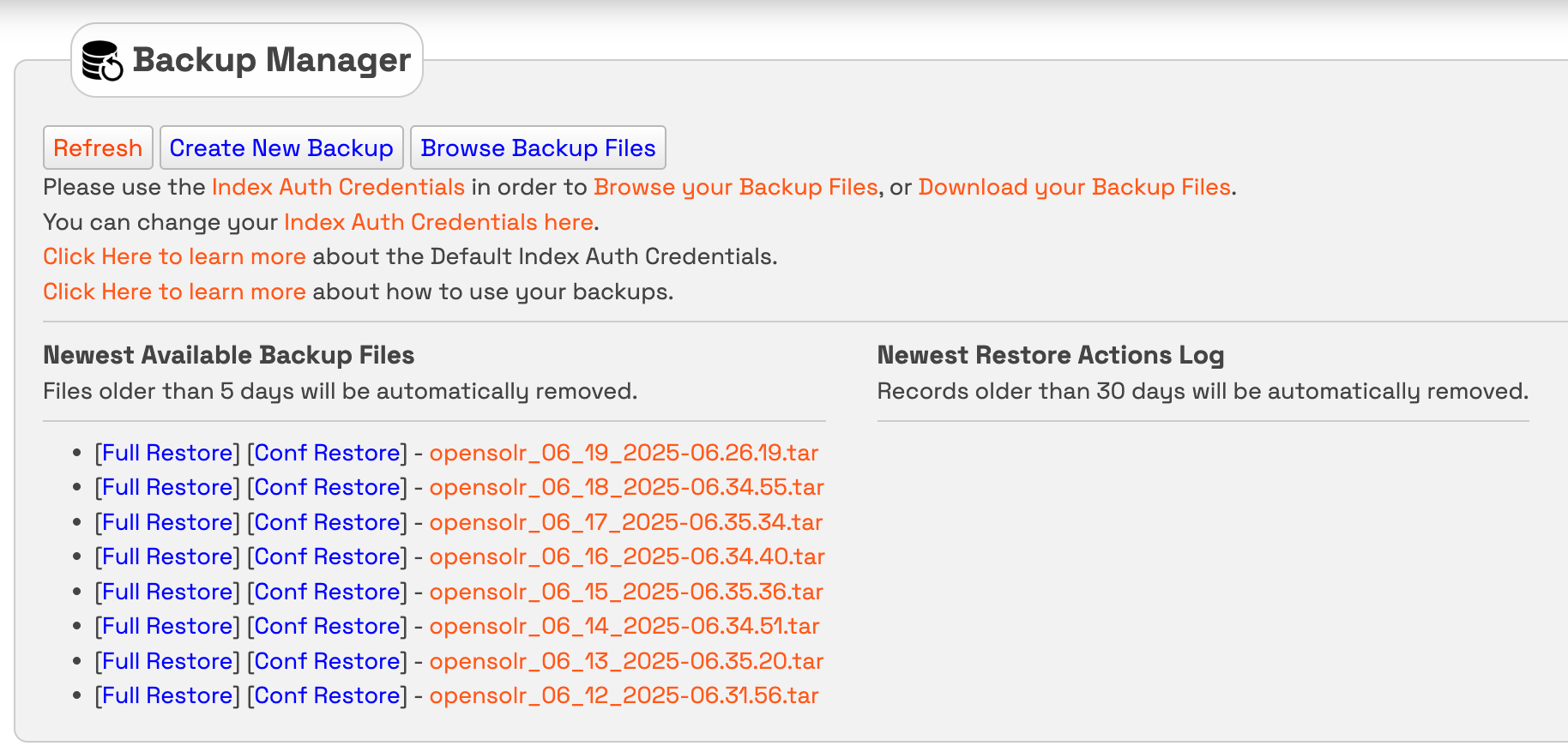
Task: Full Restore the 06_19_2025 backup
Action: [x=168, y=453]
